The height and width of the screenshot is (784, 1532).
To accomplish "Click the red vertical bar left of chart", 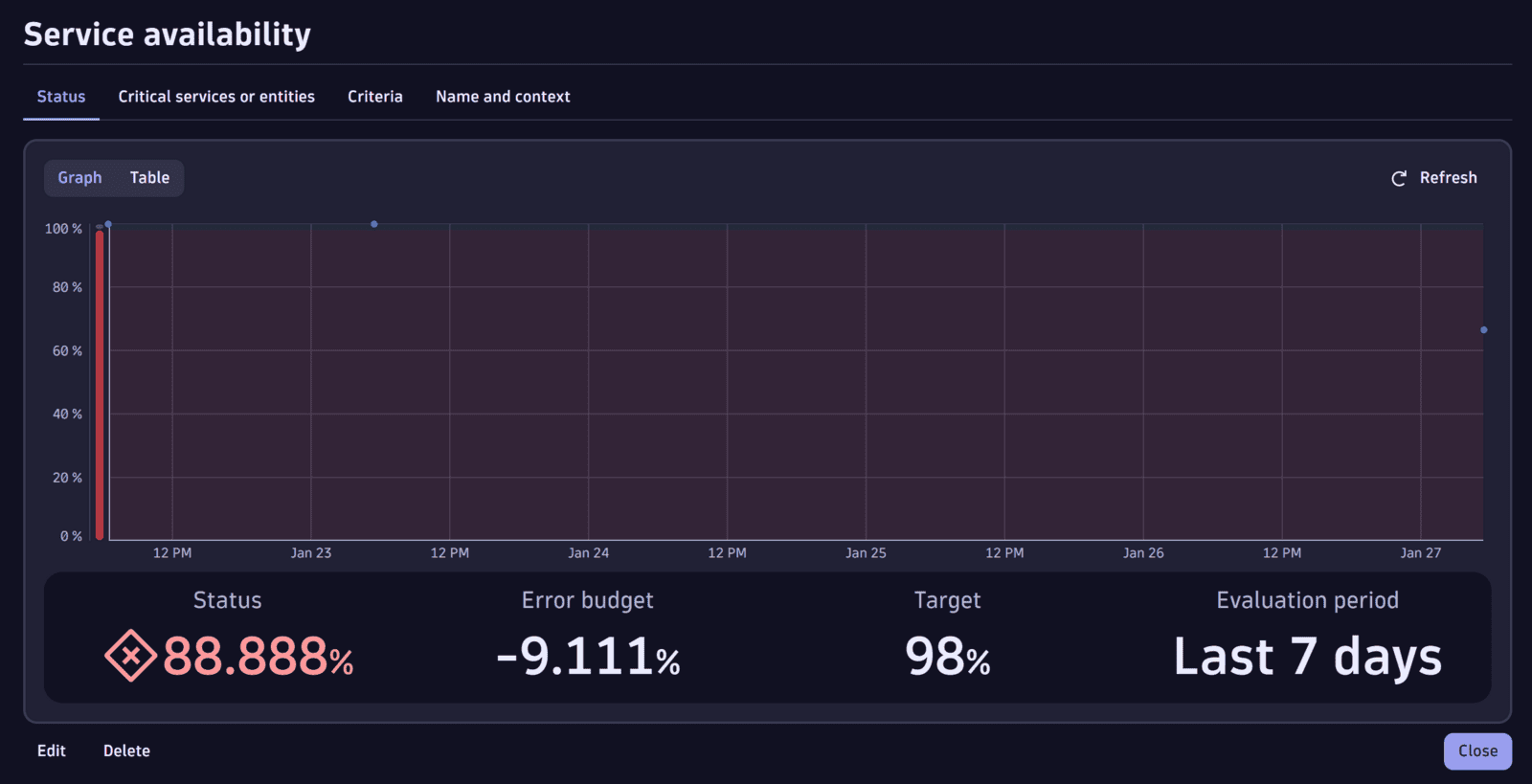I will [100, 383].
